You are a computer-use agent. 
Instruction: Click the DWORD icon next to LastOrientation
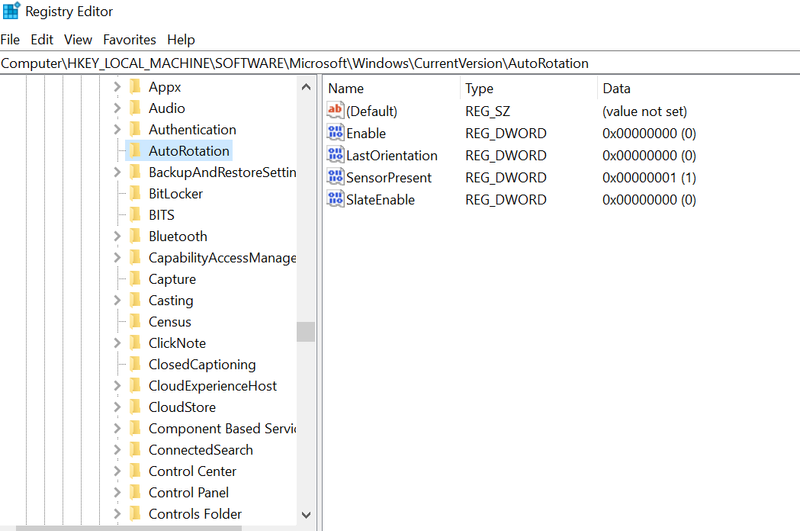click(336, 155)
